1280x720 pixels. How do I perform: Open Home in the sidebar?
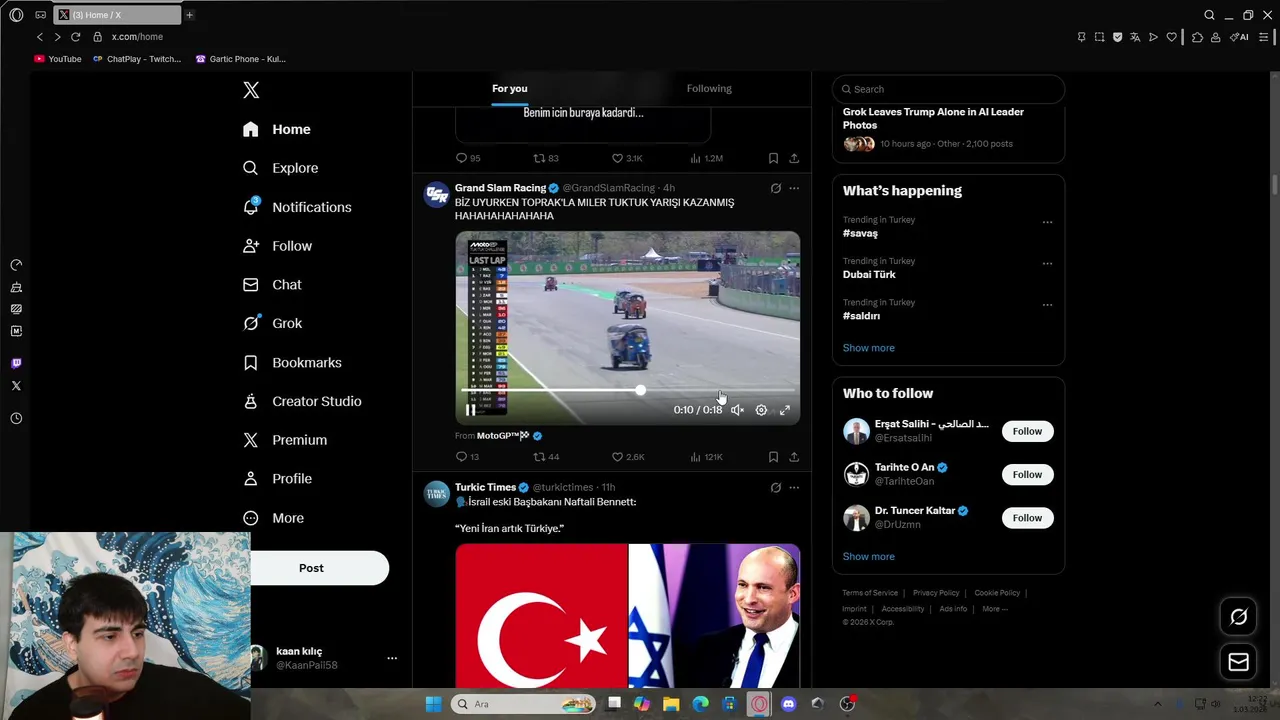tap(277, 129)
